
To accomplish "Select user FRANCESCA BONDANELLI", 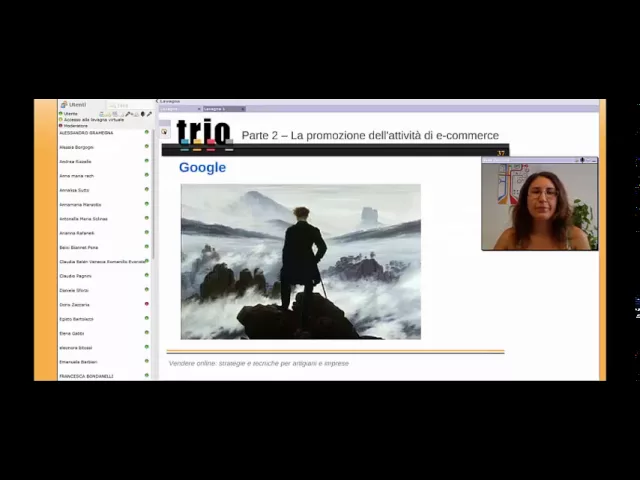I will click(86, 376).
